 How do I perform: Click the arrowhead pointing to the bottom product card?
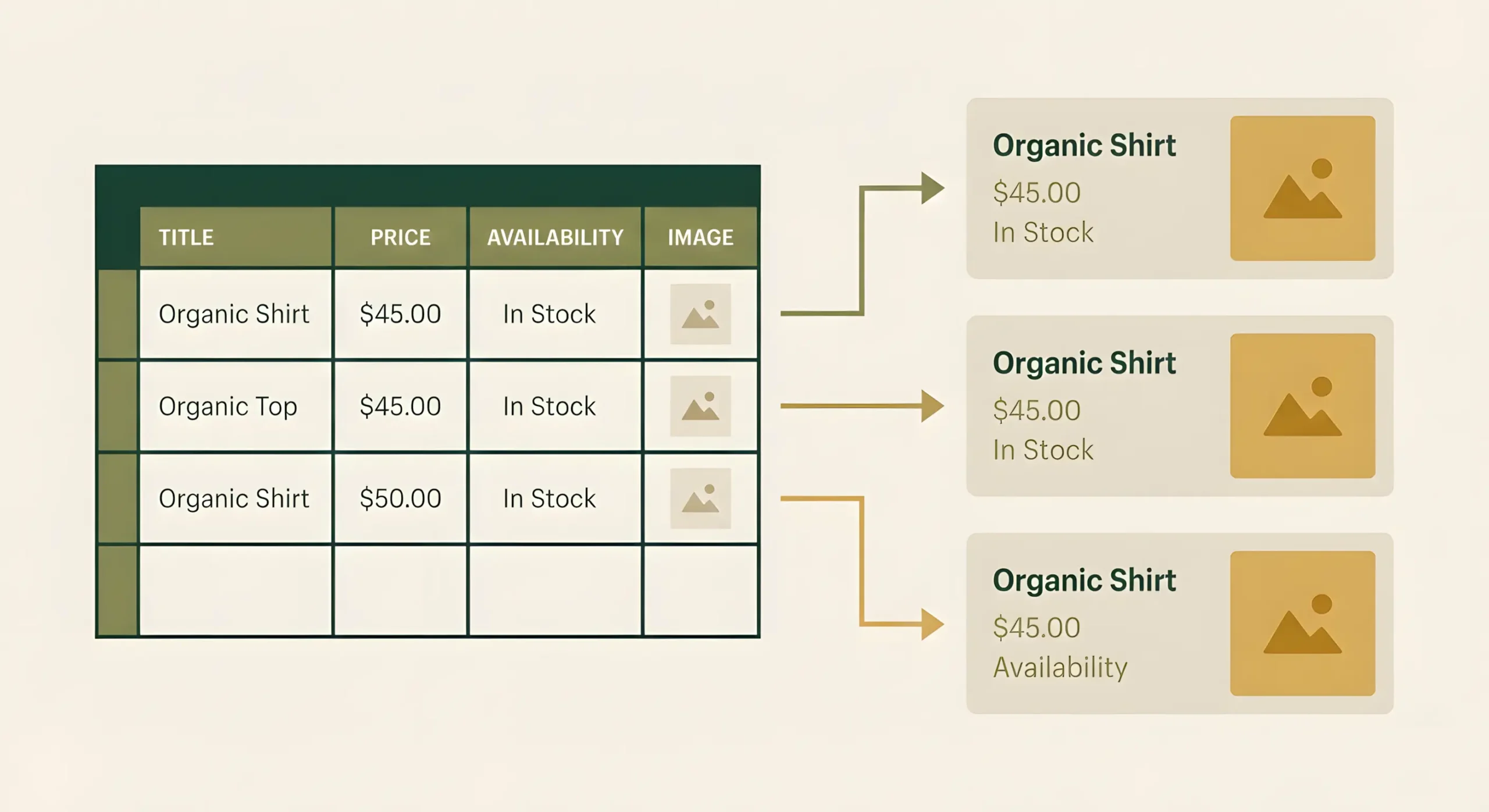coord(932,624)
